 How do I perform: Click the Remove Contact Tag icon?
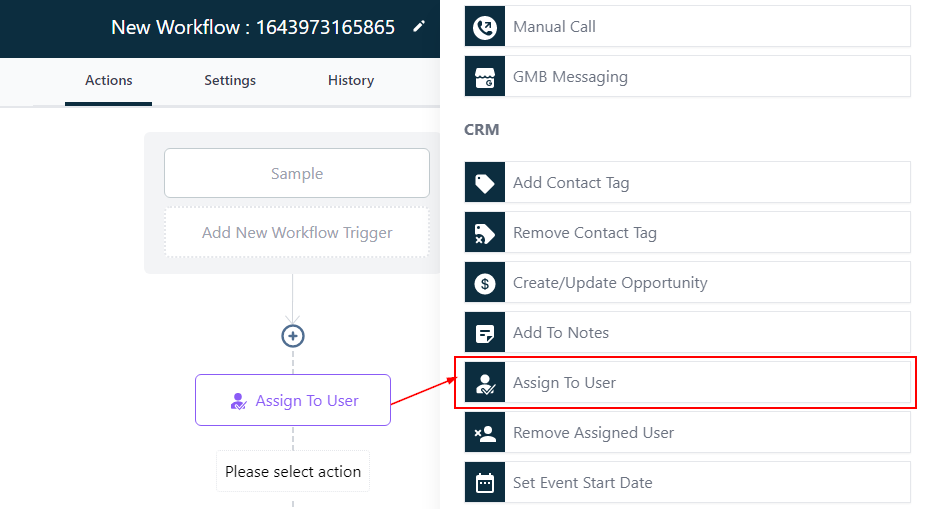[485, 233]
